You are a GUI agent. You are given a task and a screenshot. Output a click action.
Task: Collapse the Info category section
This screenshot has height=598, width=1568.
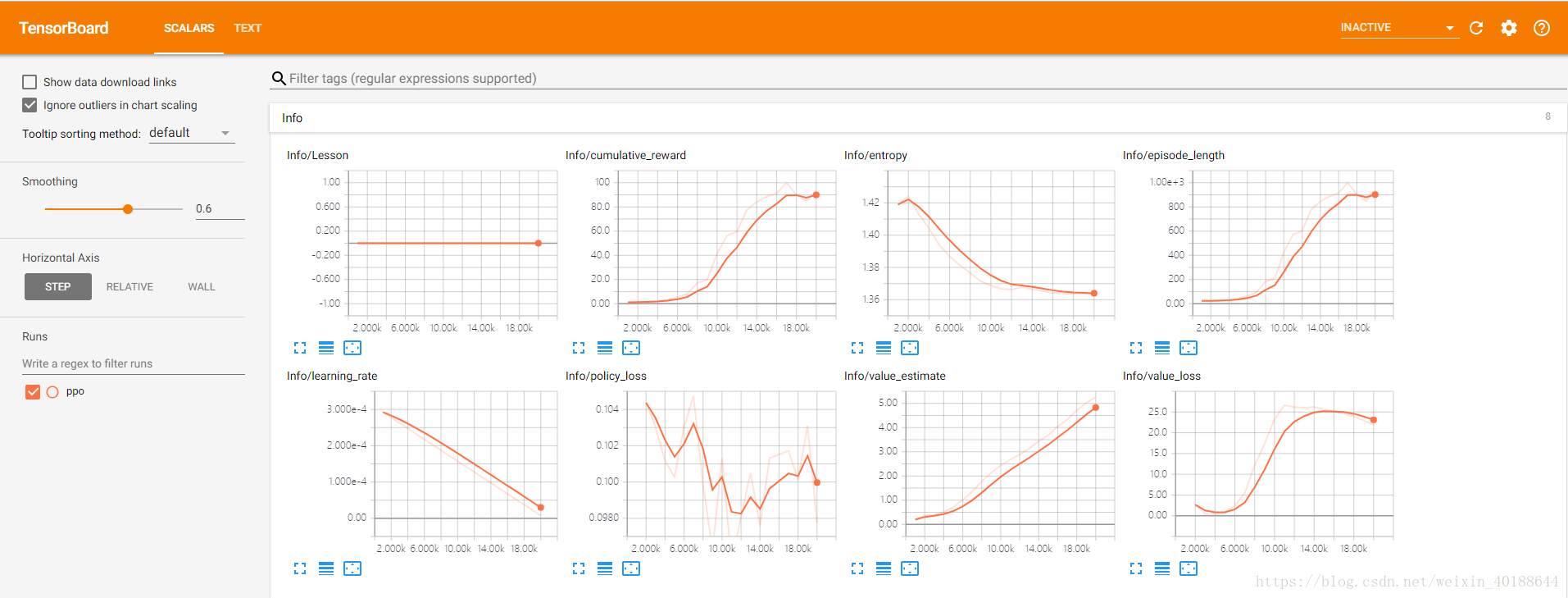pos(918,118)
